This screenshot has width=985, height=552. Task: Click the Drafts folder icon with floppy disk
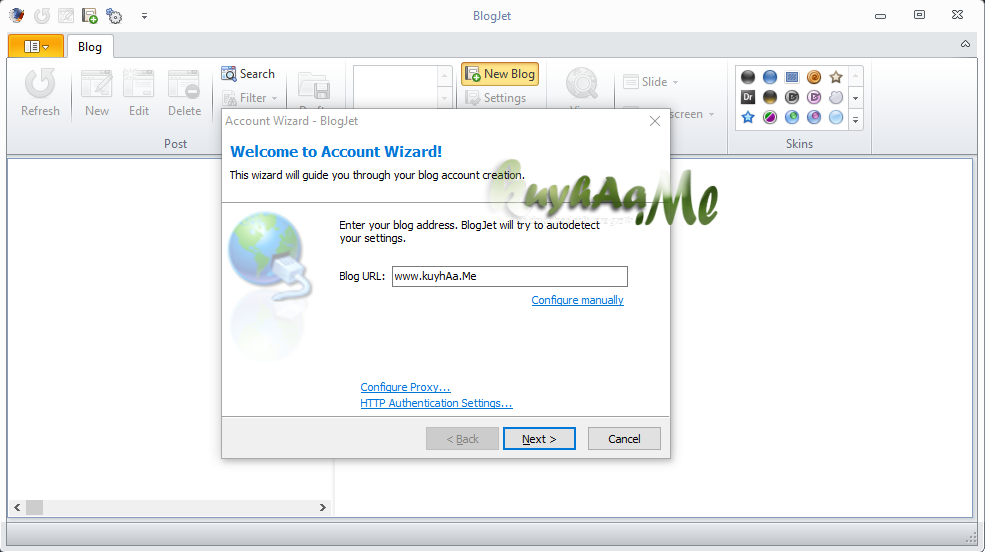[x=314, y=87]
